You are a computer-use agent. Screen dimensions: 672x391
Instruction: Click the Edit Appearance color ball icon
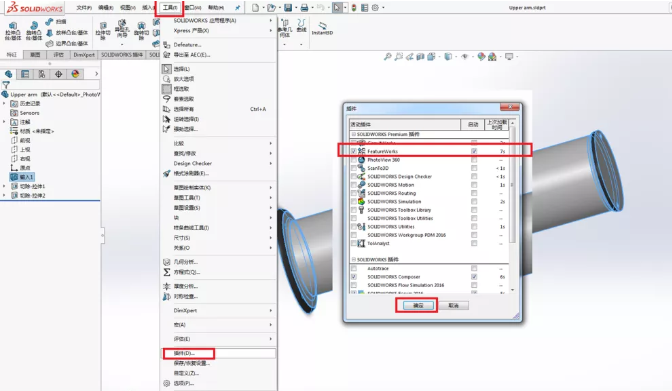click(481, 57)
